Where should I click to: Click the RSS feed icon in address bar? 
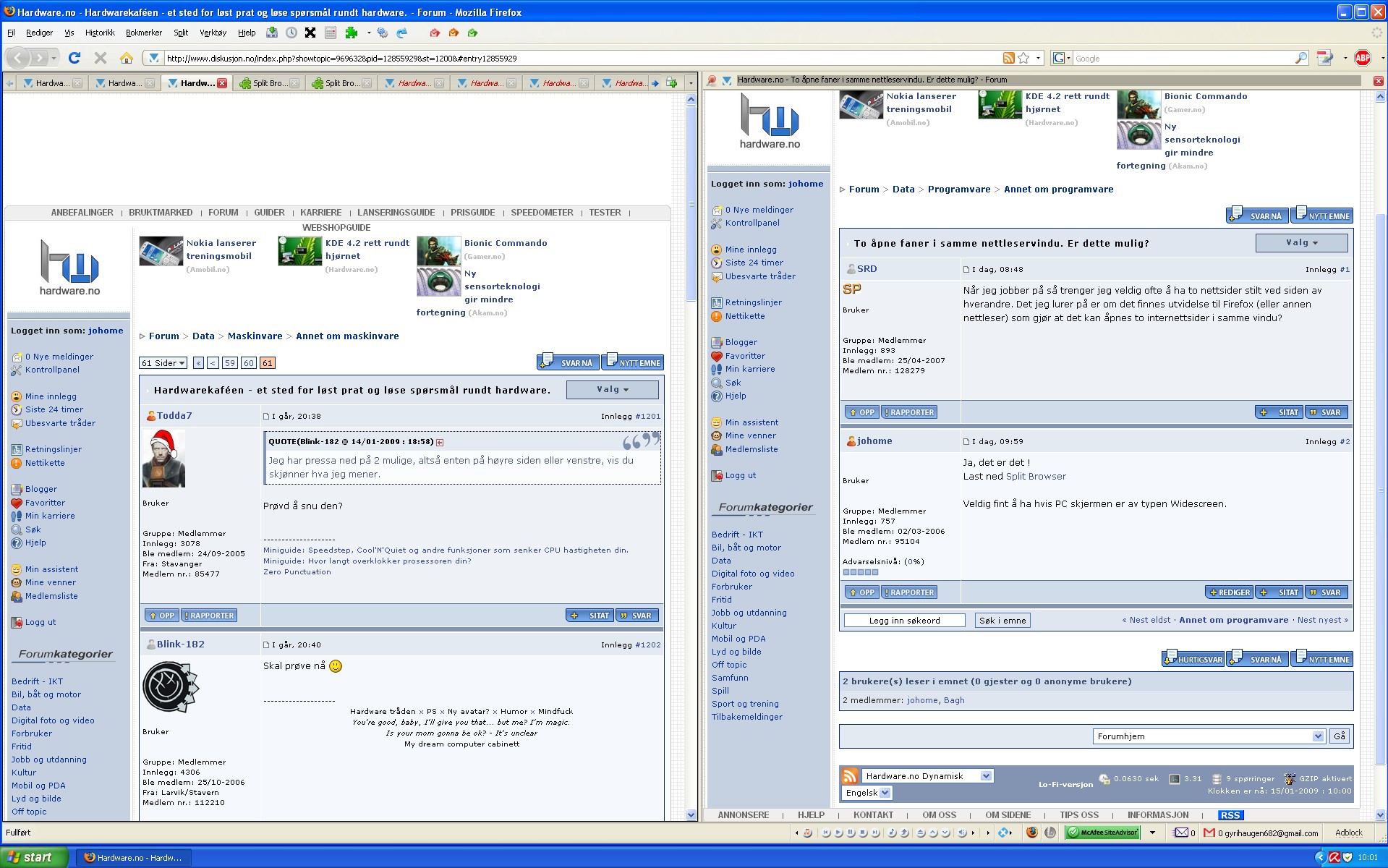pos(1008,58)
